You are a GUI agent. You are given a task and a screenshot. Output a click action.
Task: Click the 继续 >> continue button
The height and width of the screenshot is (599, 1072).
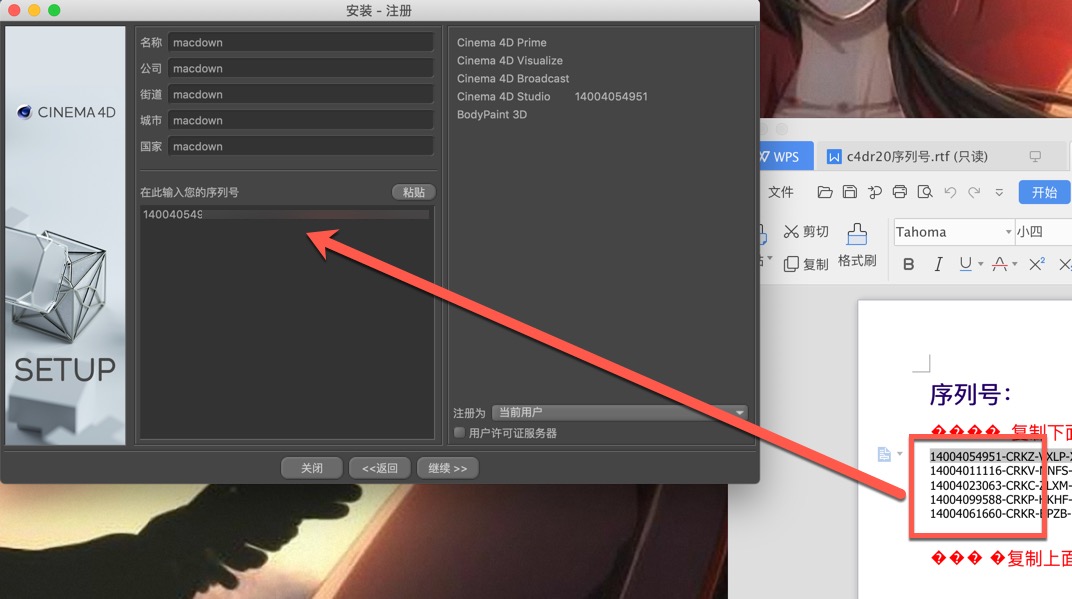click(x=447, y=468)
